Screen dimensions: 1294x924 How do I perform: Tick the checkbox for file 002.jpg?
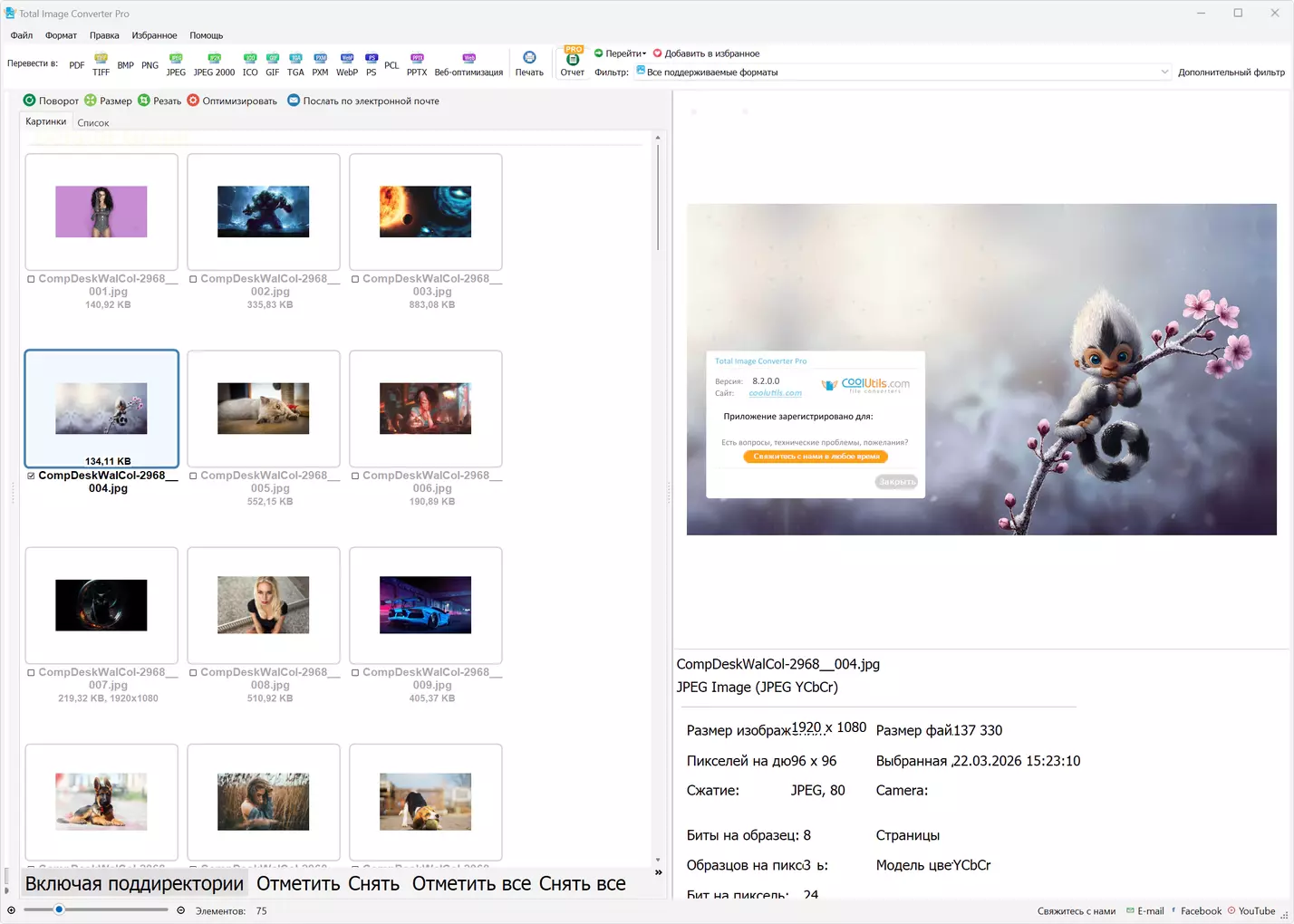click(193, 279)
